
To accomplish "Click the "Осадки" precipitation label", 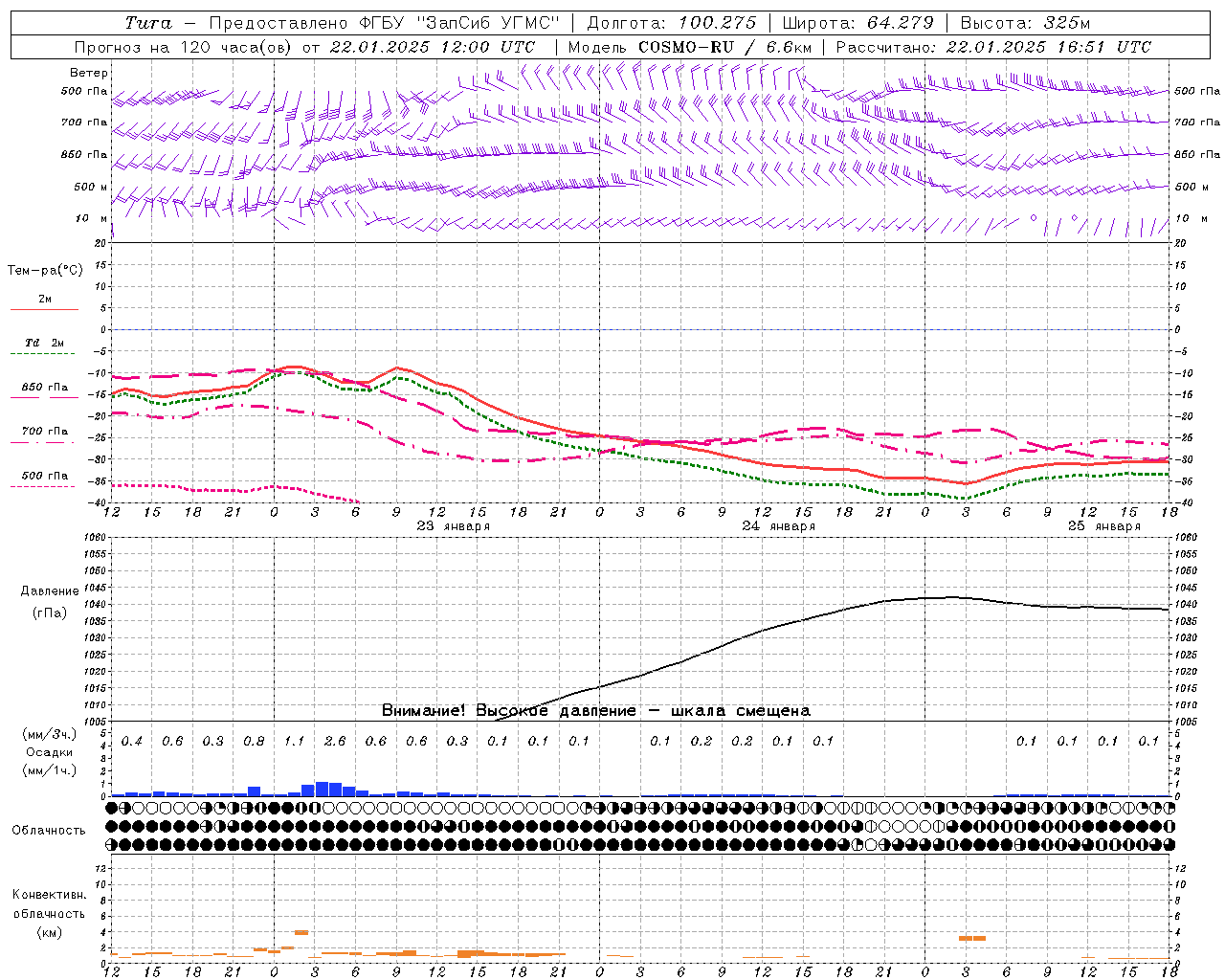I will pyautogui.click(x=50, y=753).
